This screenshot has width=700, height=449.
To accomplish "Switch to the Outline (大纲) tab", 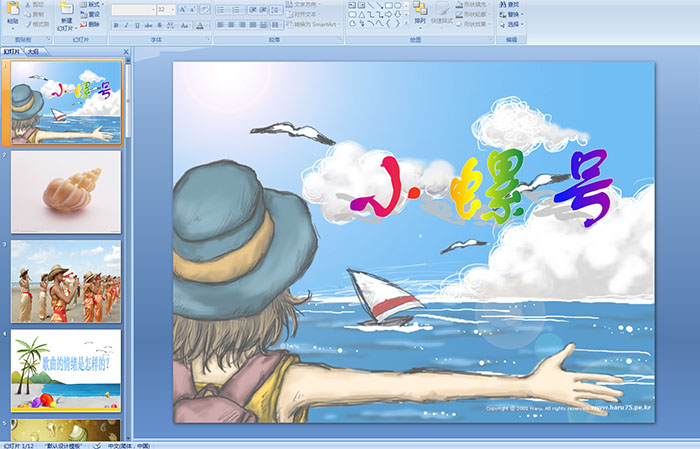I will tap(33, 50).
